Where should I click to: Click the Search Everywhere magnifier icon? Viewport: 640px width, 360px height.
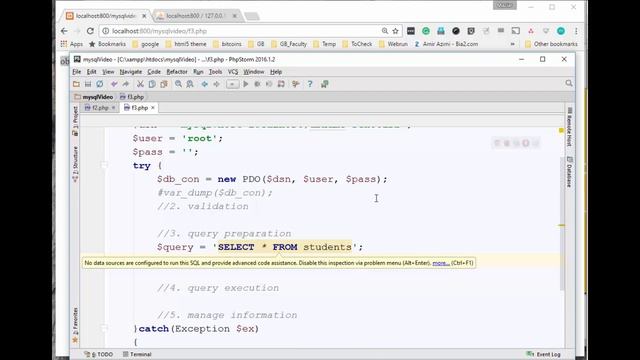(x=569, y=83)
